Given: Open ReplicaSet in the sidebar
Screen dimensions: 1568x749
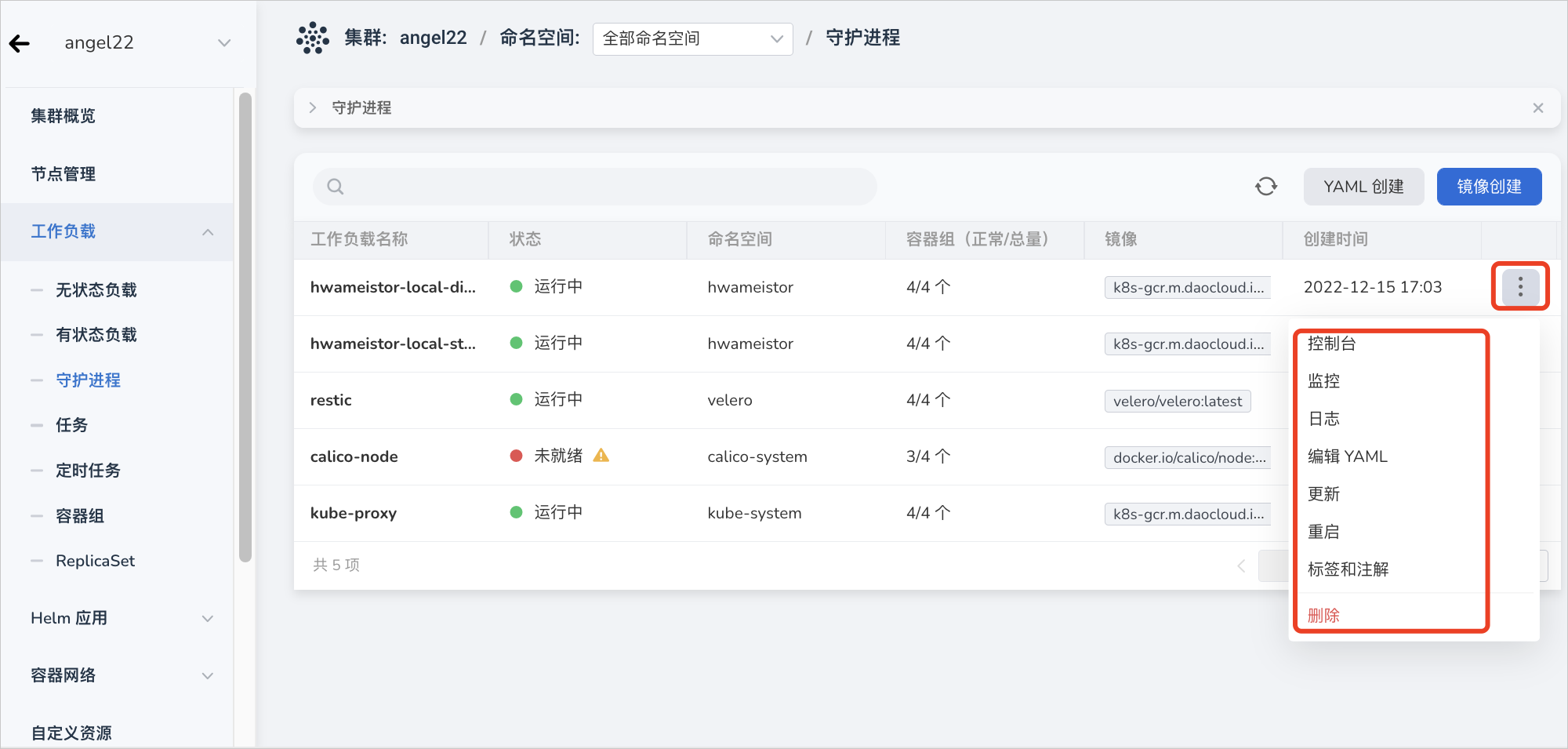Looking at the screenshot, I should 95,561.
